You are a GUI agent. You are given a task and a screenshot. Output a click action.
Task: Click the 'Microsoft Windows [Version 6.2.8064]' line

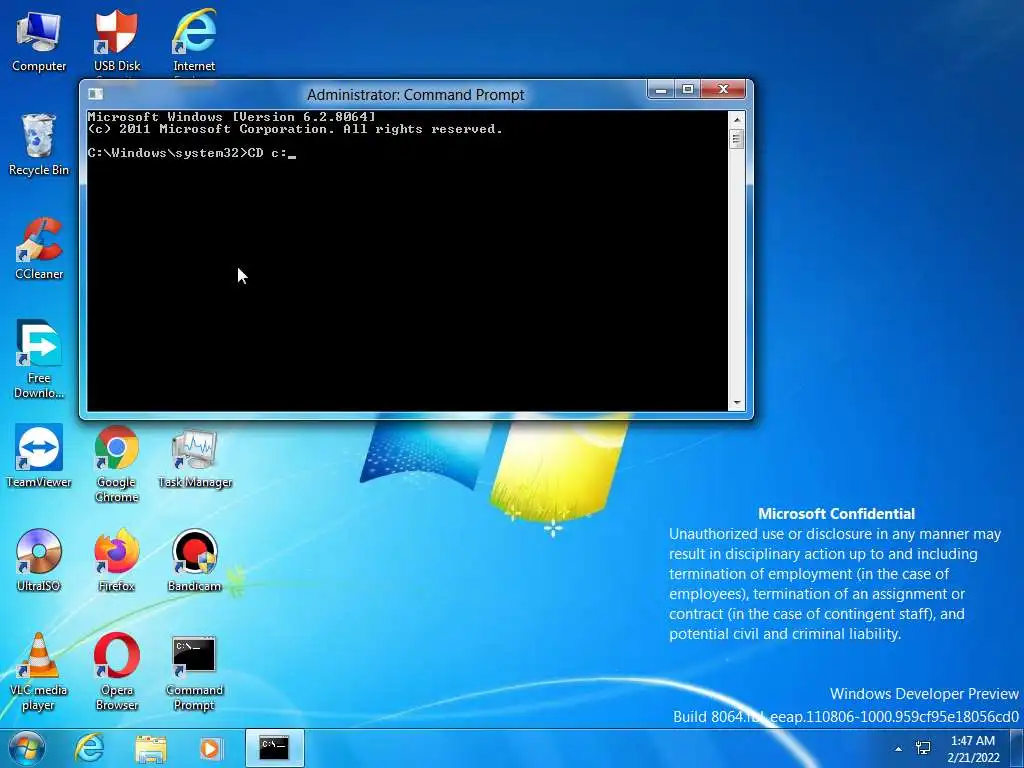232,117
